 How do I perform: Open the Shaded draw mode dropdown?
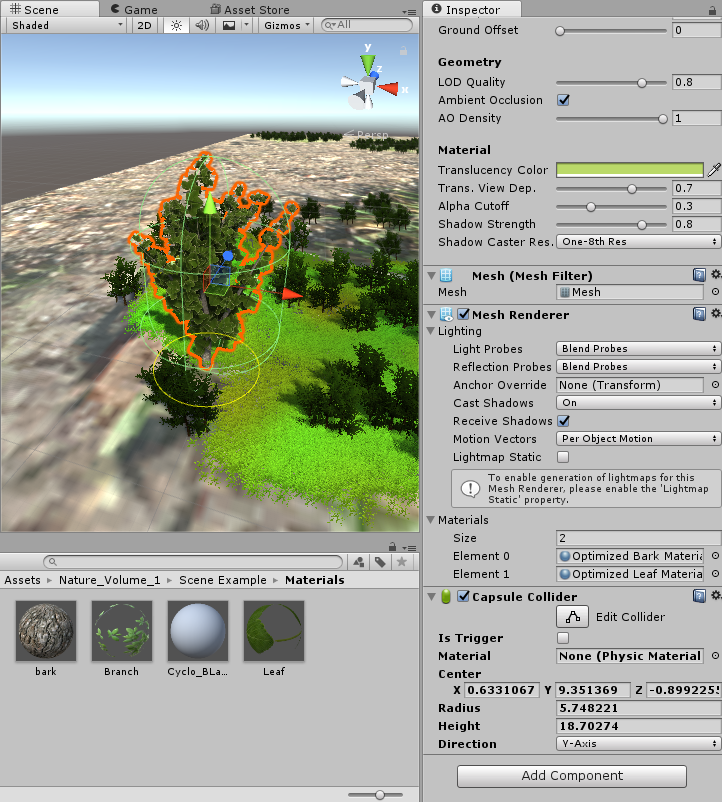[x=66, y=25]
